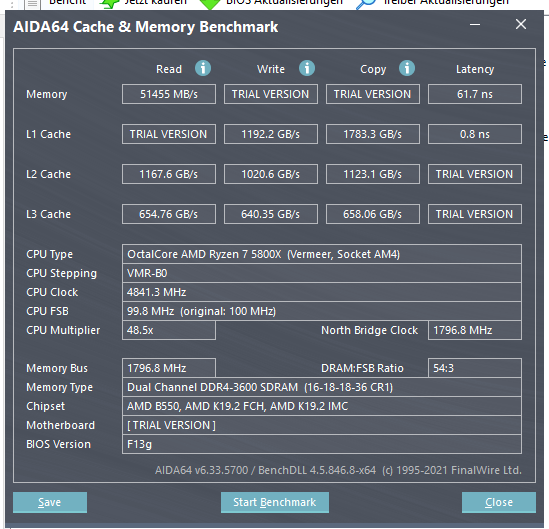
Task: Click DRAM:FSB Ratio value 54:3
Action: pos(475,368)
